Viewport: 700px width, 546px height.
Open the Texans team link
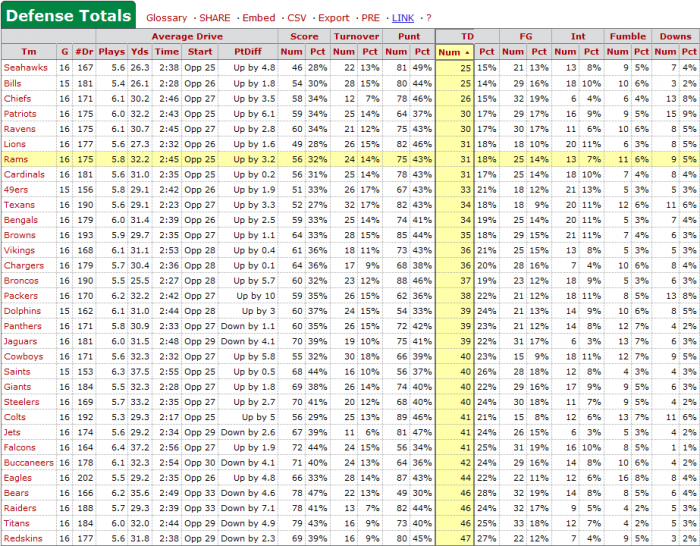[x=19, y=204]
